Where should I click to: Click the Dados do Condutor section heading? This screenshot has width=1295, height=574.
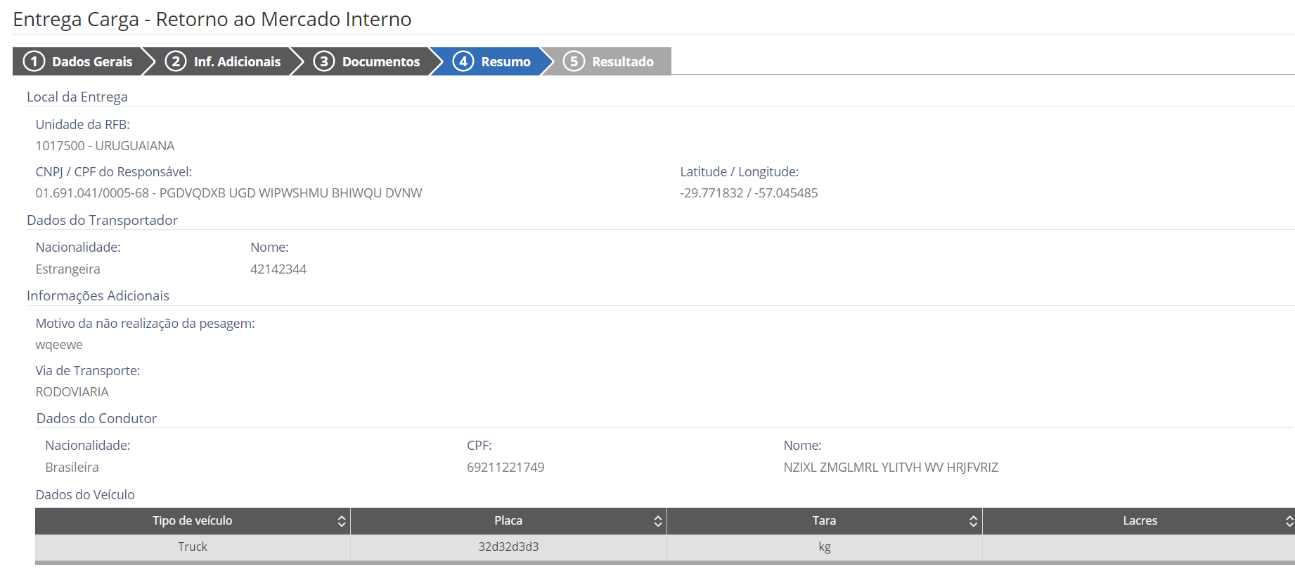[97, 418]
